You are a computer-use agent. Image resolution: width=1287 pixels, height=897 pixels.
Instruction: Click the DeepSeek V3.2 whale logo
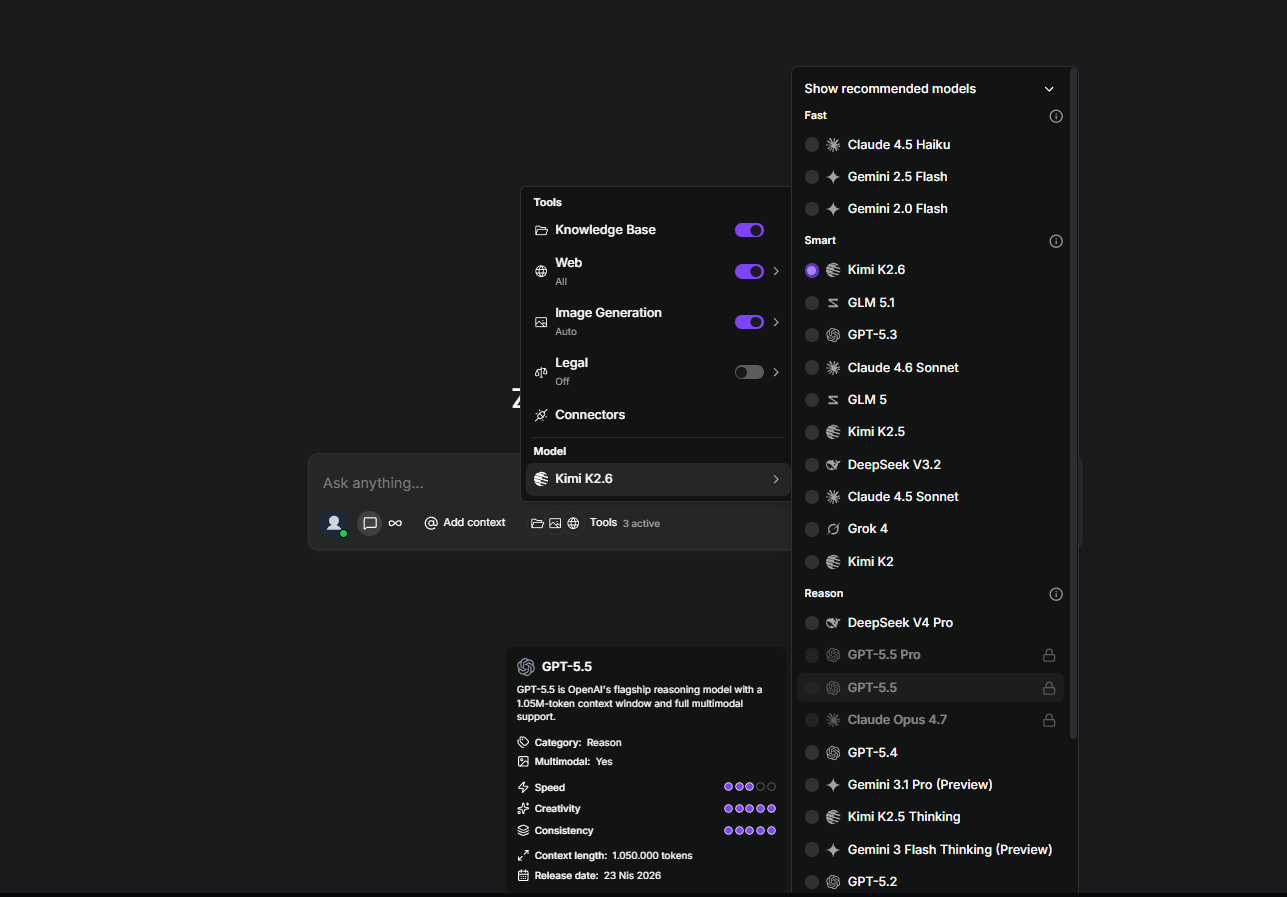click(833, 465)
